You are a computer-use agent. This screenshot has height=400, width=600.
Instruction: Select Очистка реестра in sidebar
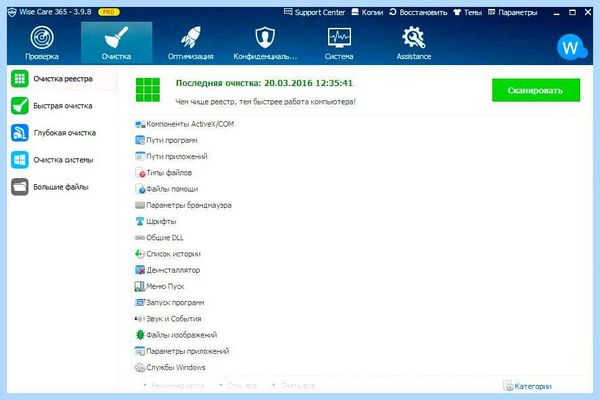click(x=63, y=79)
